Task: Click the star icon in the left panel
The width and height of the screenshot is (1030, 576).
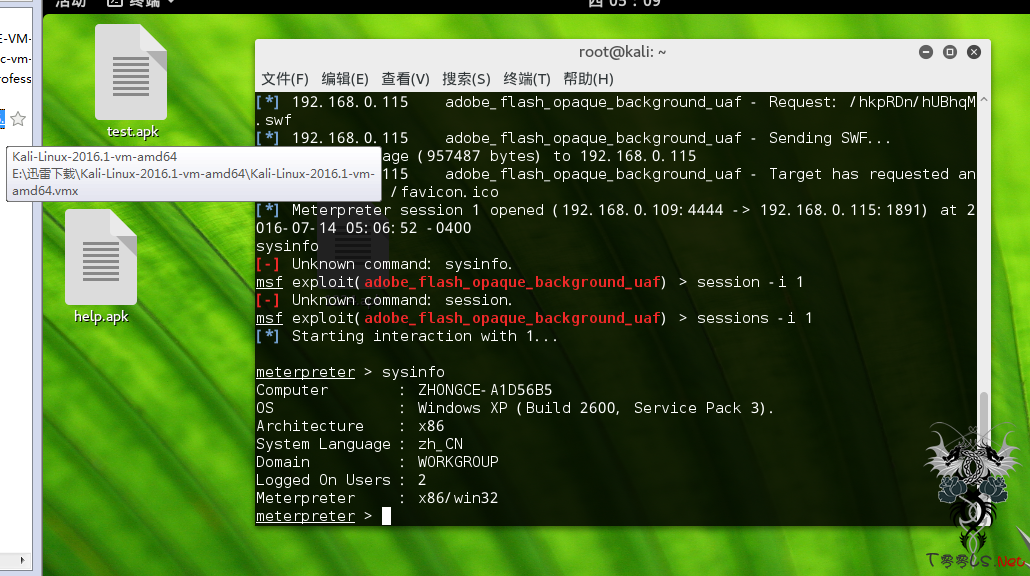Action: point(18,119)
